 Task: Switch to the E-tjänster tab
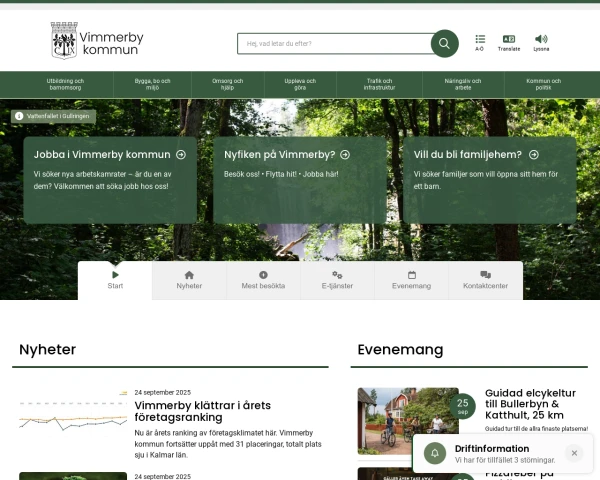[337, 280]
